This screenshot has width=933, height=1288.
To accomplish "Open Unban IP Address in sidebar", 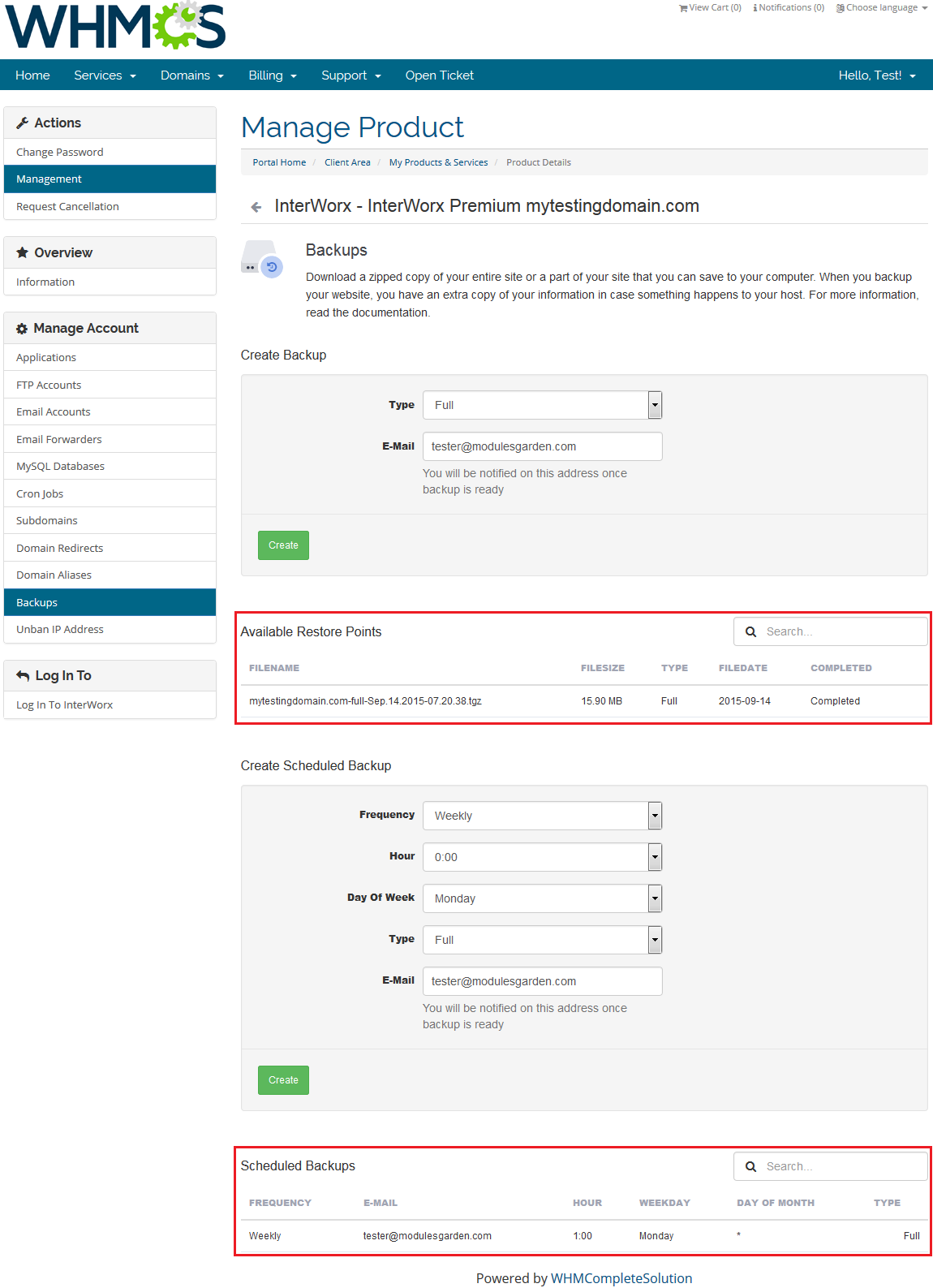I will (110, 629).
